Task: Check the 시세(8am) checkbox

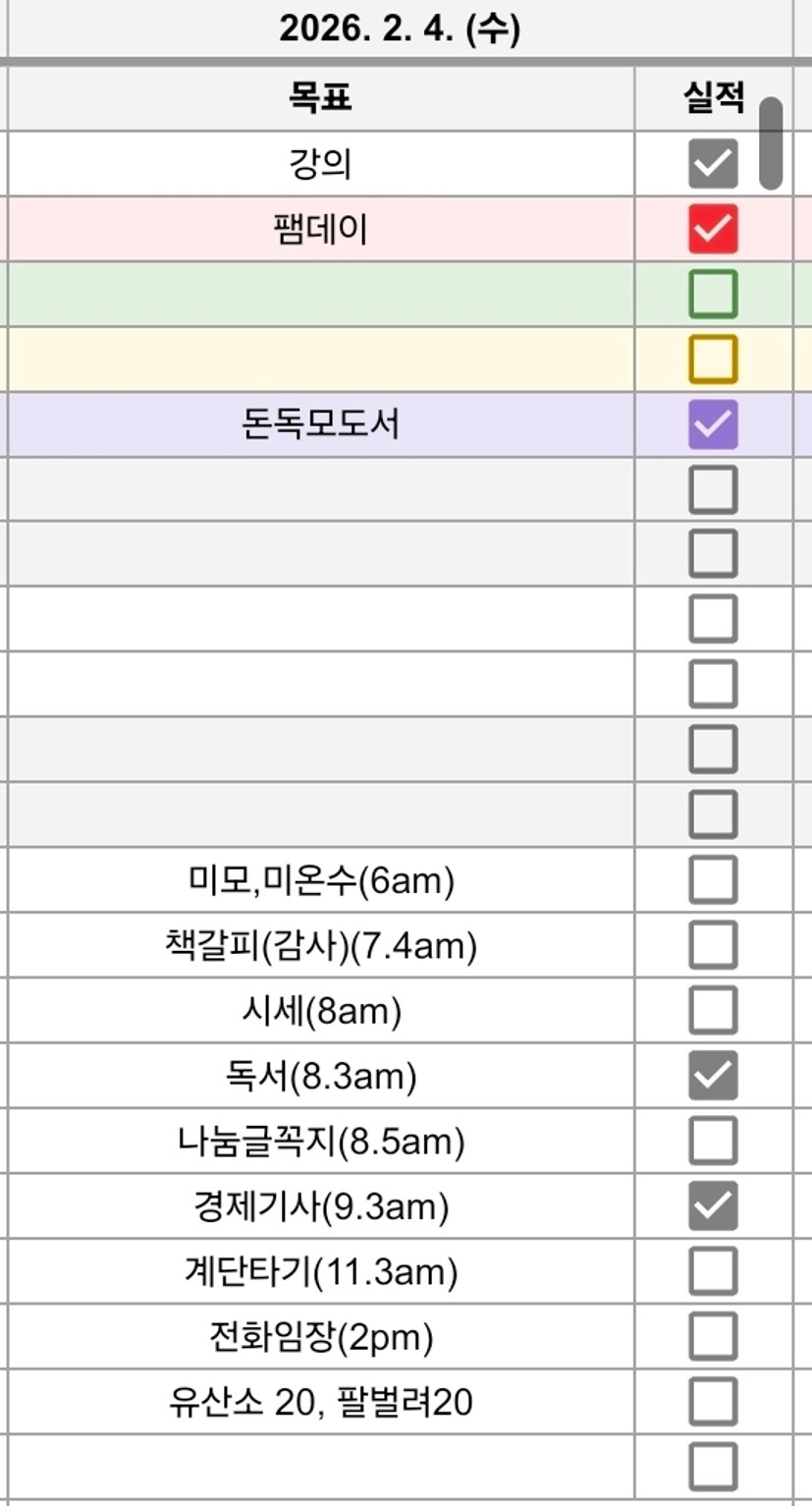Action: click(x=712, y=1011)
